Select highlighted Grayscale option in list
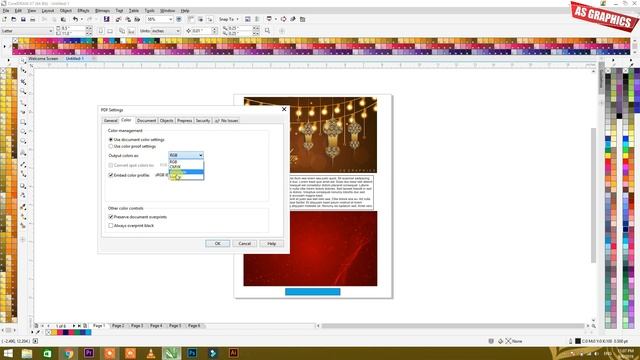640x360 pixels. coord(186,172)
